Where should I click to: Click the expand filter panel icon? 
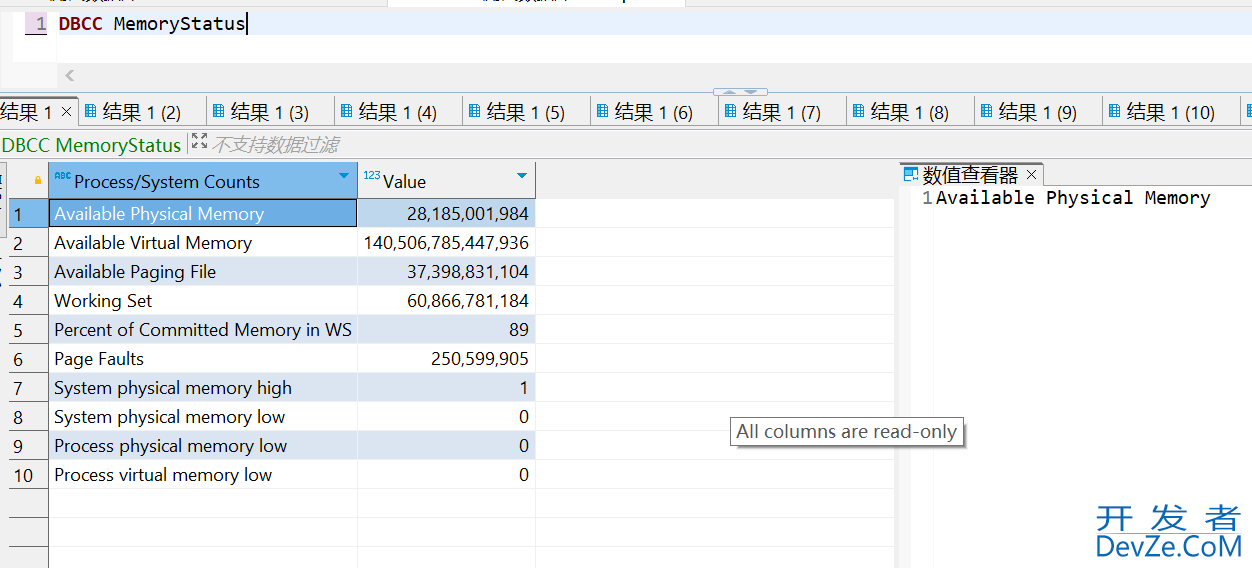point(199,142)
